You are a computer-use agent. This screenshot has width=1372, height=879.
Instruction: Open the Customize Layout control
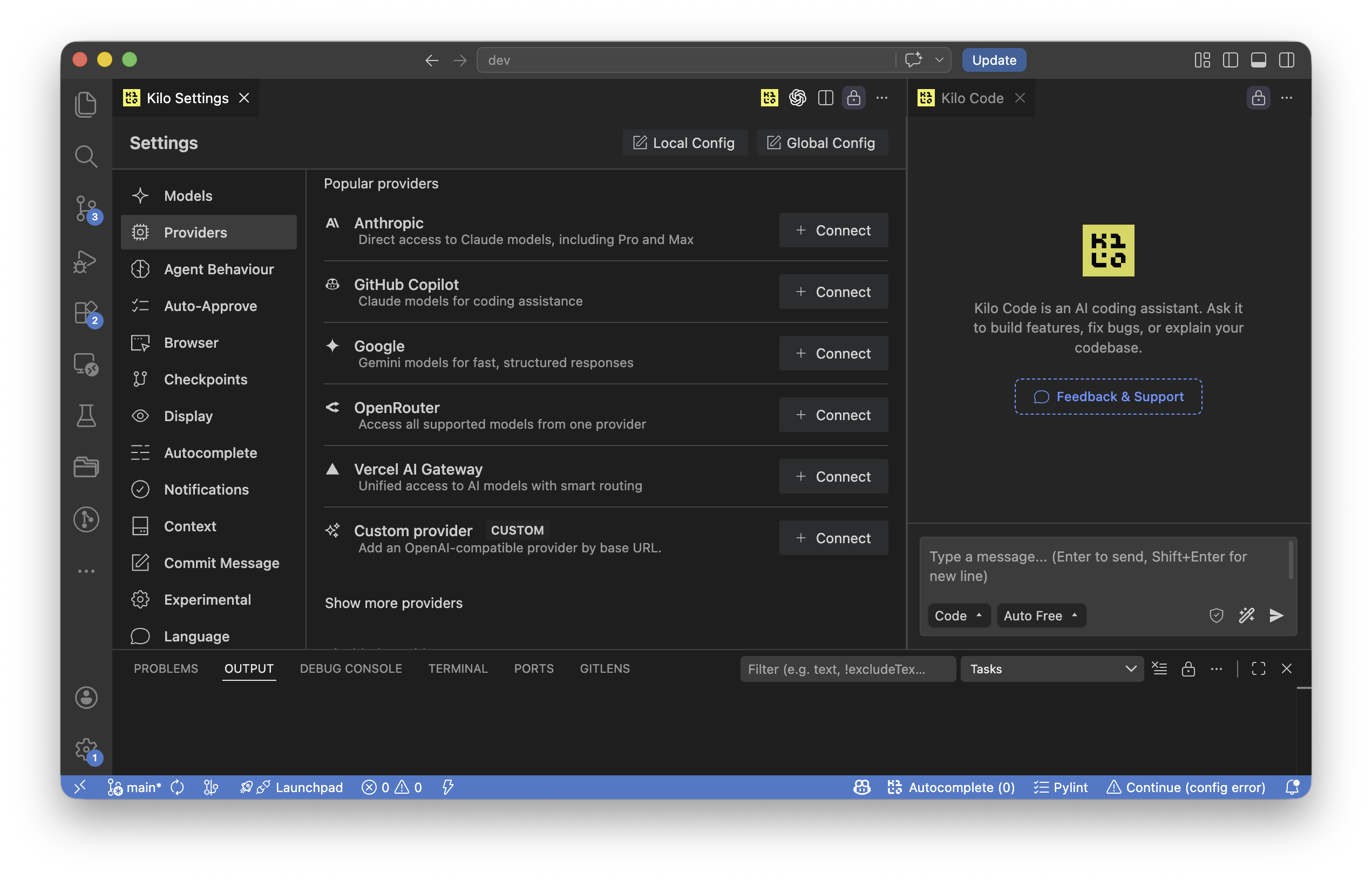pyautogui.click(x=1203, y=60)
